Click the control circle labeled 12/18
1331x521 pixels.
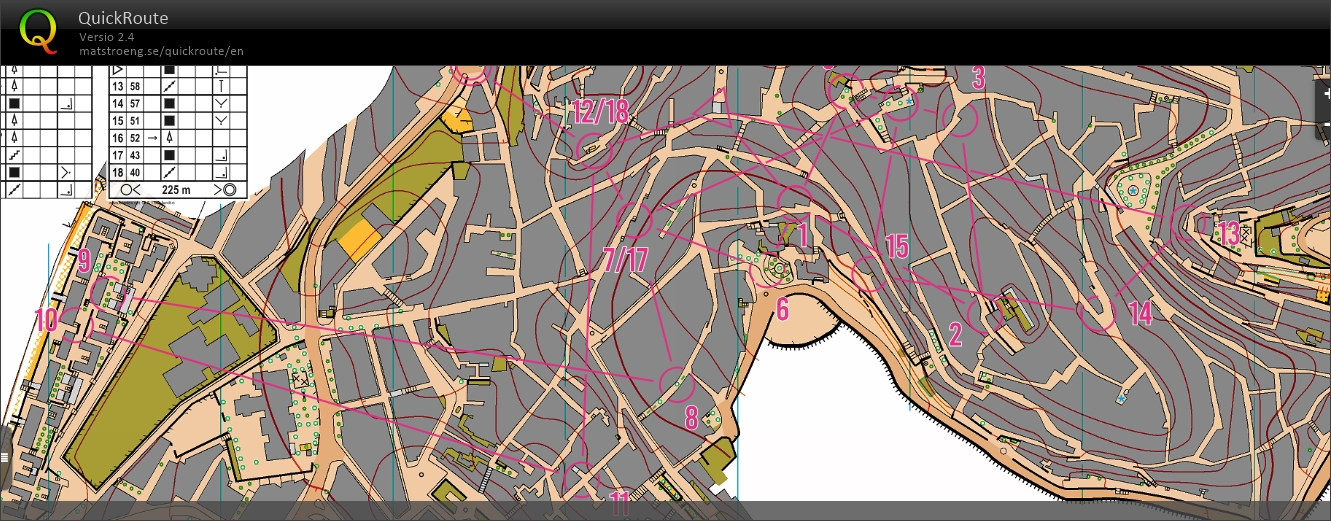tap(594, 149)
